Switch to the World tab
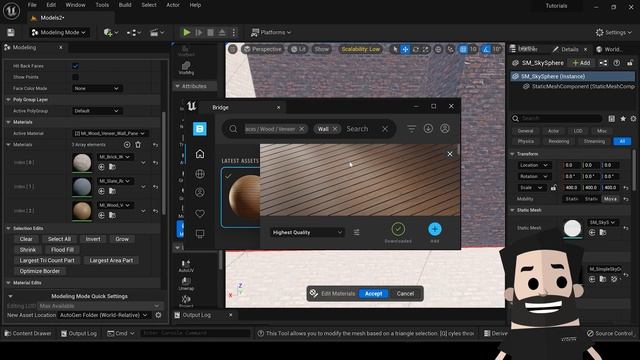 coord(609,49)
